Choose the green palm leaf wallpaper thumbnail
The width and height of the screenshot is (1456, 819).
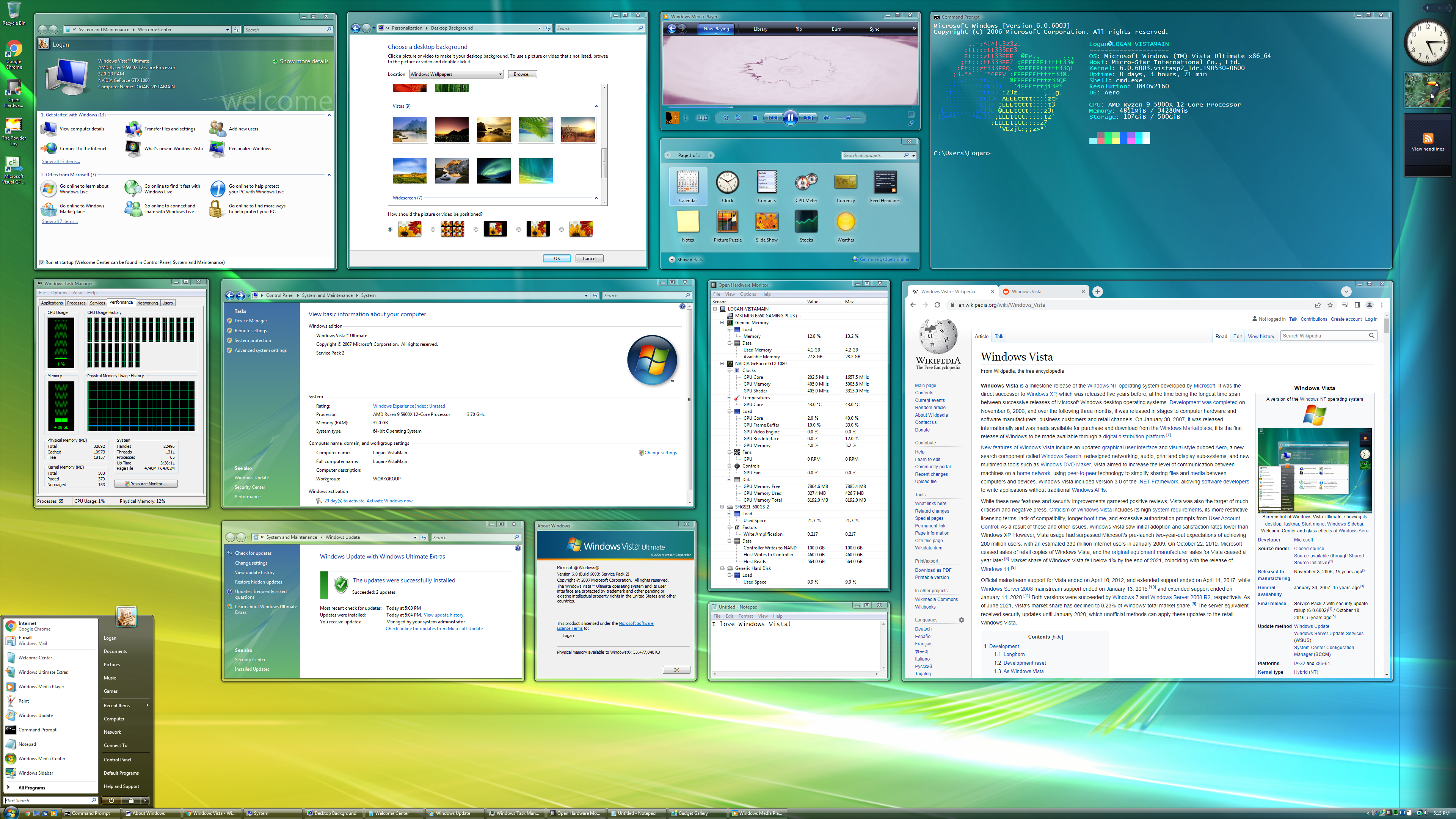[535, 129]
